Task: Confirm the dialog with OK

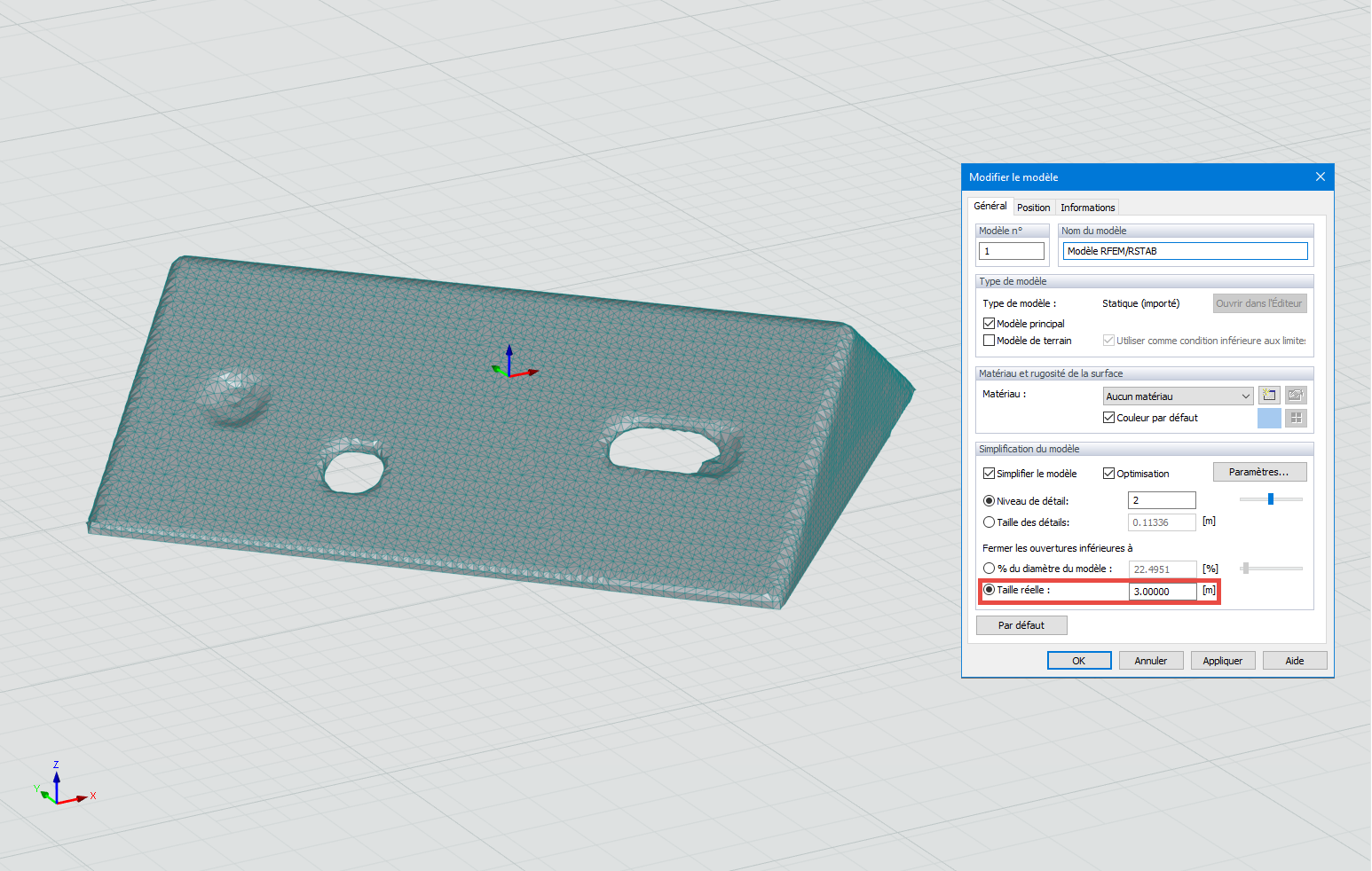Action: click(x=1079, y=661)
